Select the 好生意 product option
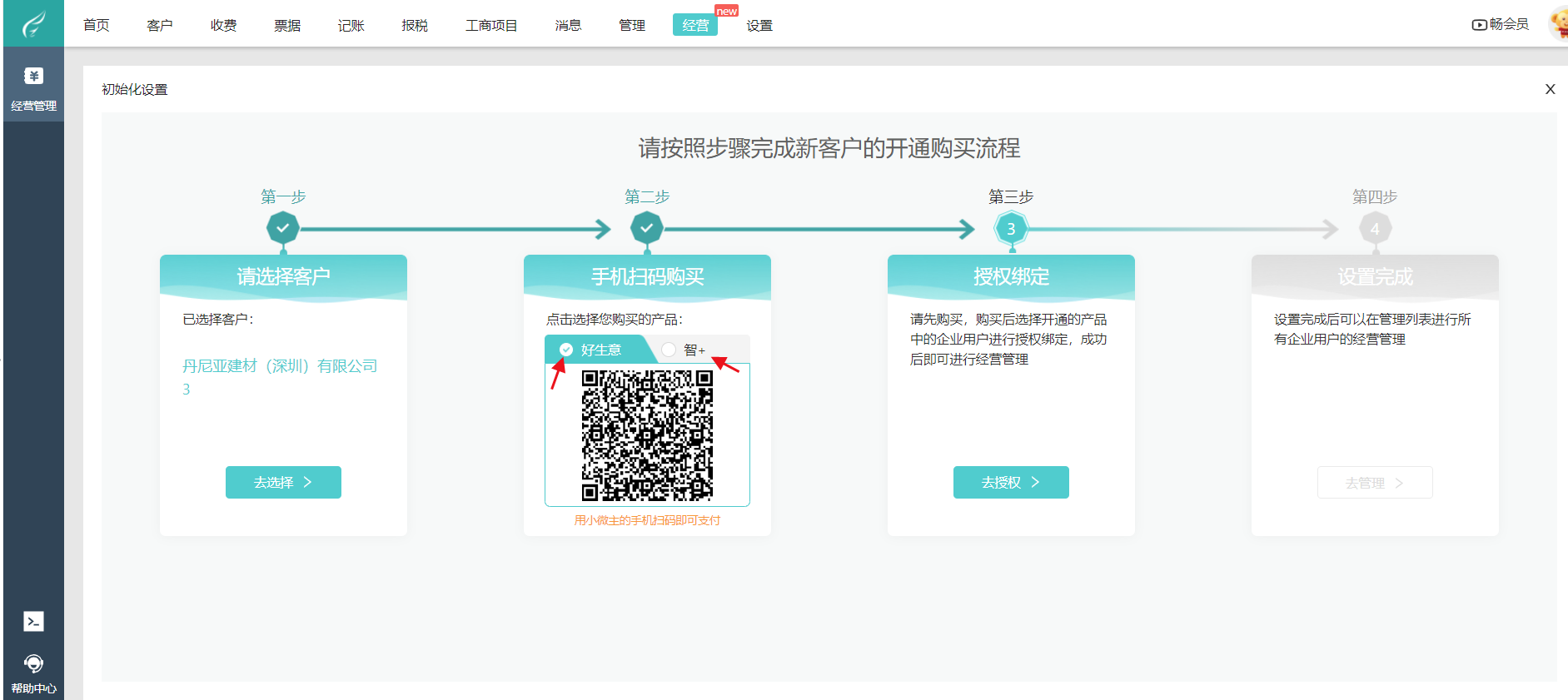 [x=591, y=350]
